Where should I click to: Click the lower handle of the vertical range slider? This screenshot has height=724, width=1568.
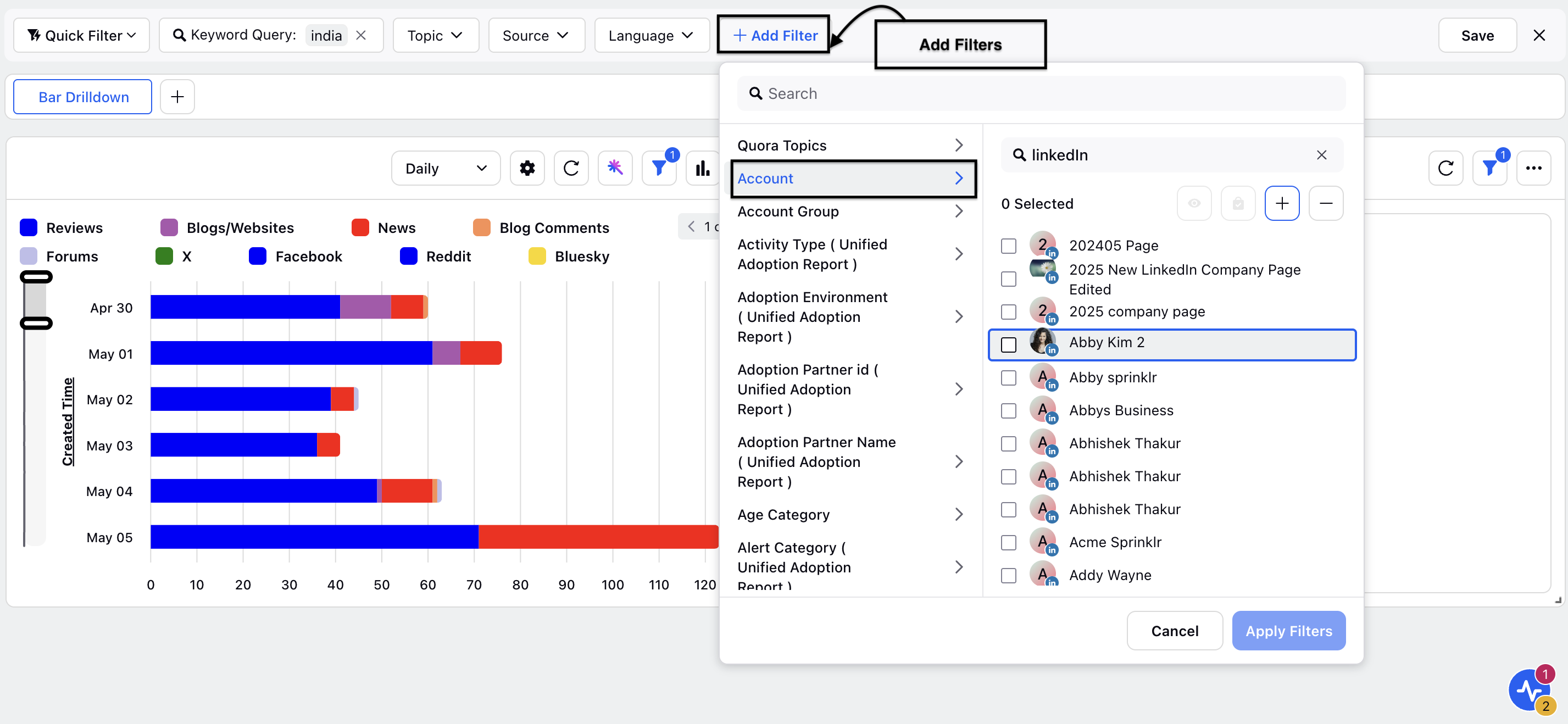pyautogui.click(x=36, y=323)
